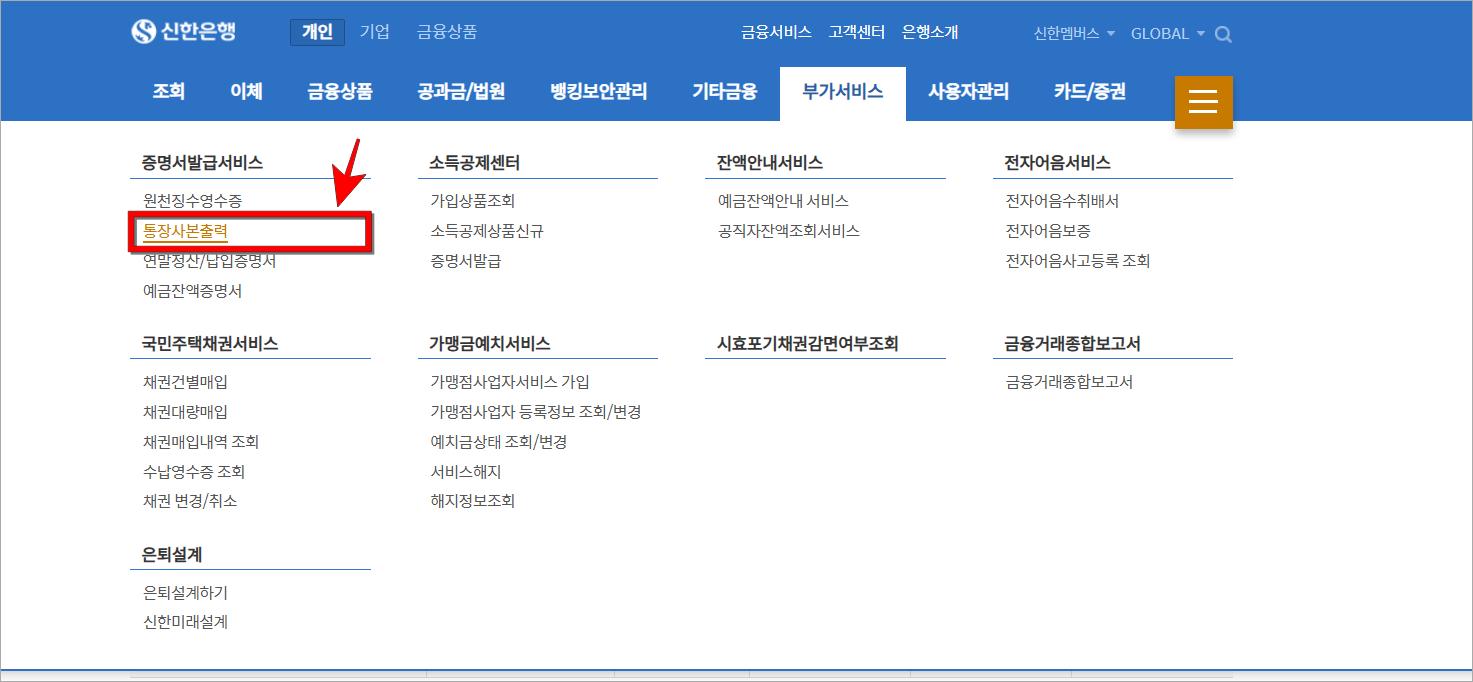The width and height of the screenshot is (1473, 682).
Task: Select 고객센터 in the top bar
Action: (x=855, y=31)
